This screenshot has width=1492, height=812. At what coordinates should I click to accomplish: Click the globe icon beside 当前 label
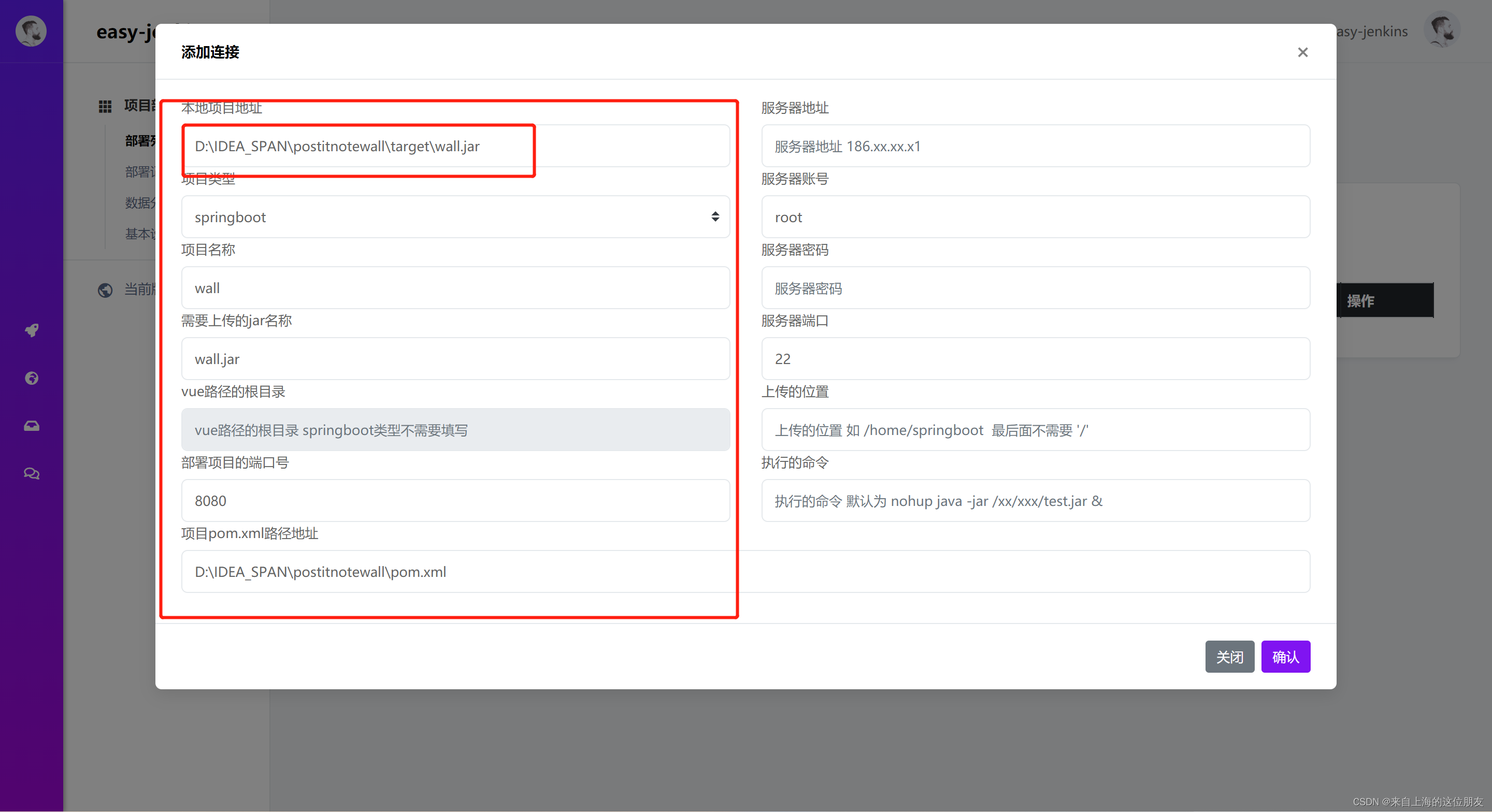[105, 289]
